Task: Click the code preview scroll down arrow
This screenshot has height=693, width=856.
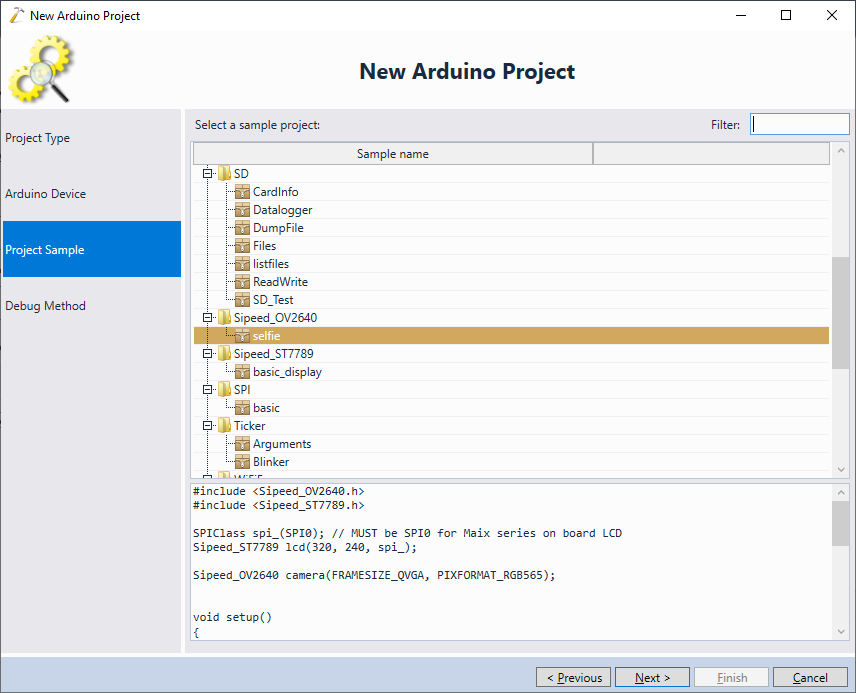Action: (x=841, y=632)
